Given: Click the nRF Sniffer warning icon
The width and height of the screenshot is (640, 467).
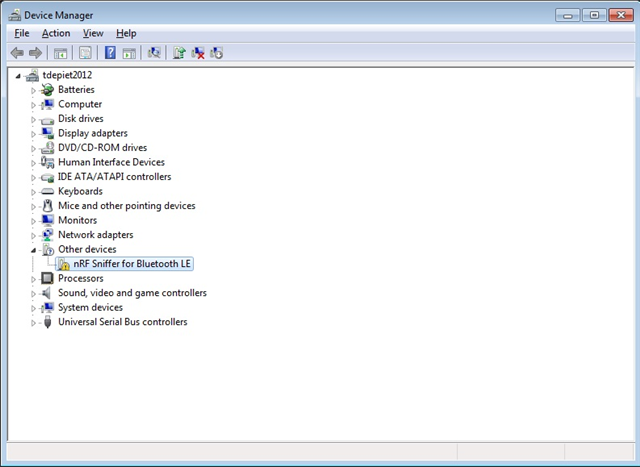Looking at the screenshot, I should 63,265.
